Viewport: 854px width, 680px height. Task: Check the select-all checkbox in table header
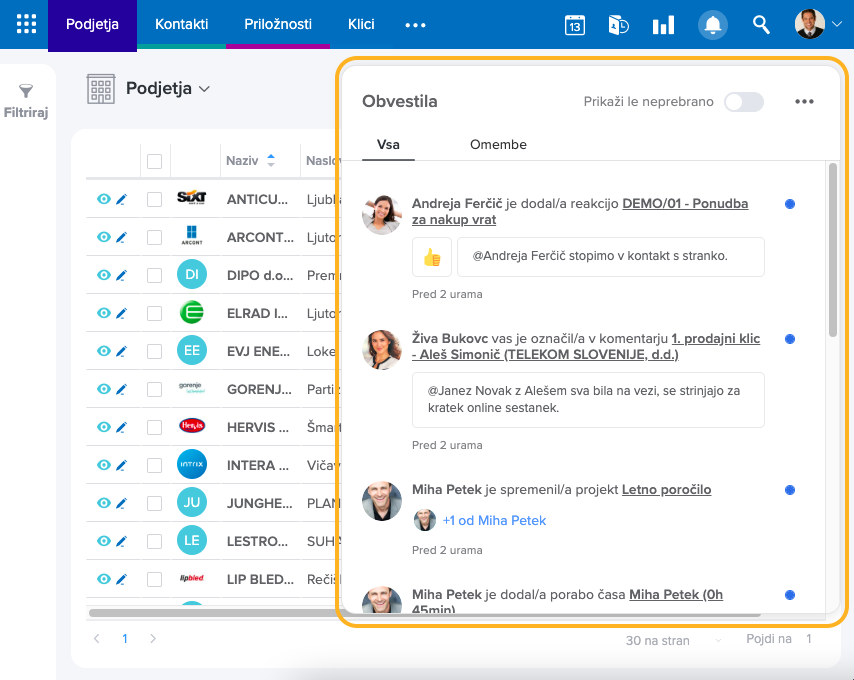[154, 161]
